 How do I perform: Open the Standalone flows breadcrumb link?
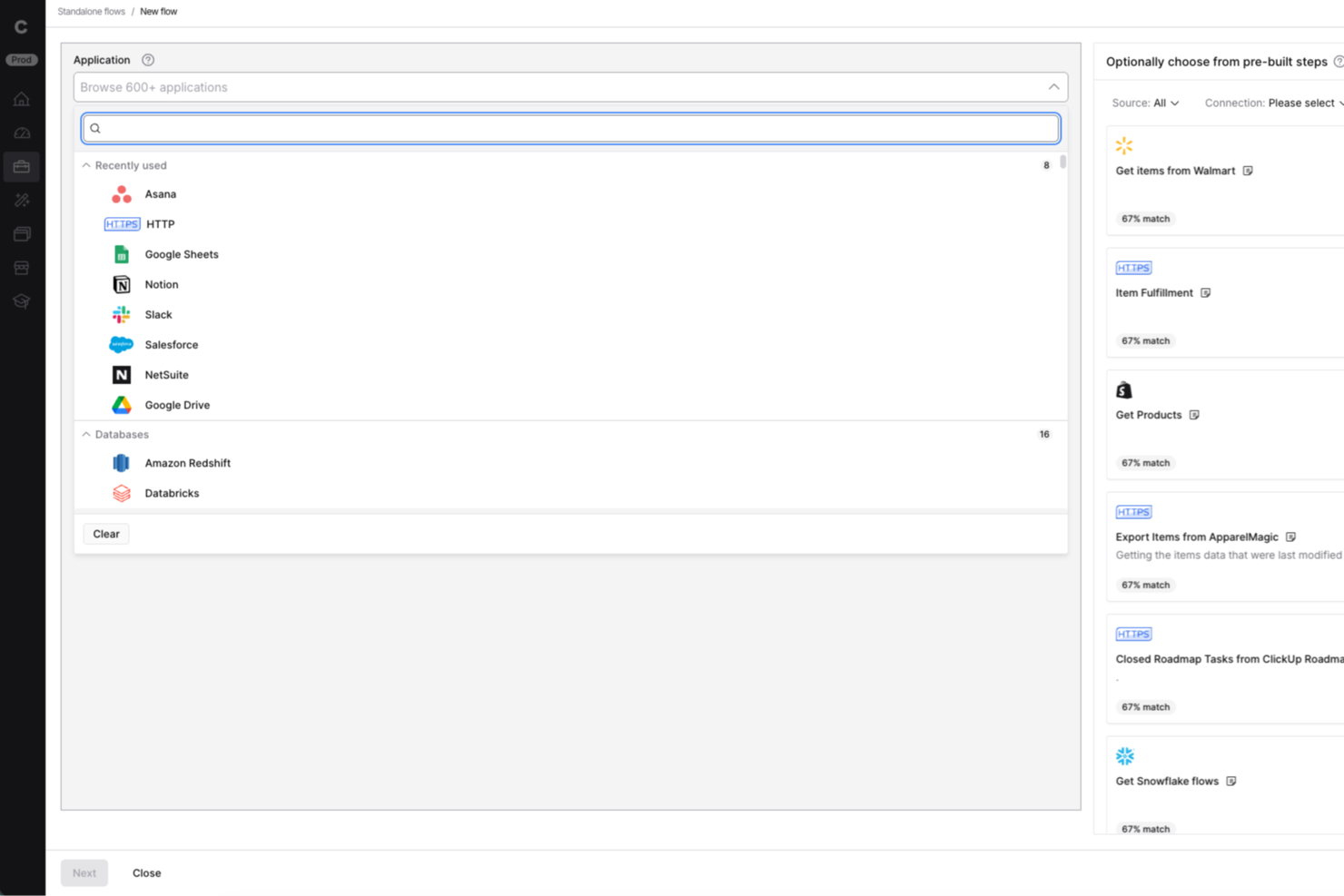91,11
